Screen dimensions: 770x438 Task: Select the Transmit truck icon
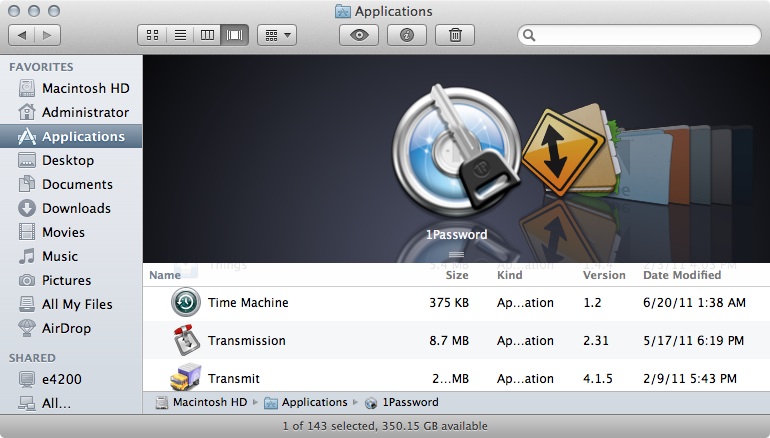pyautogui.click(x=186, y=378)
